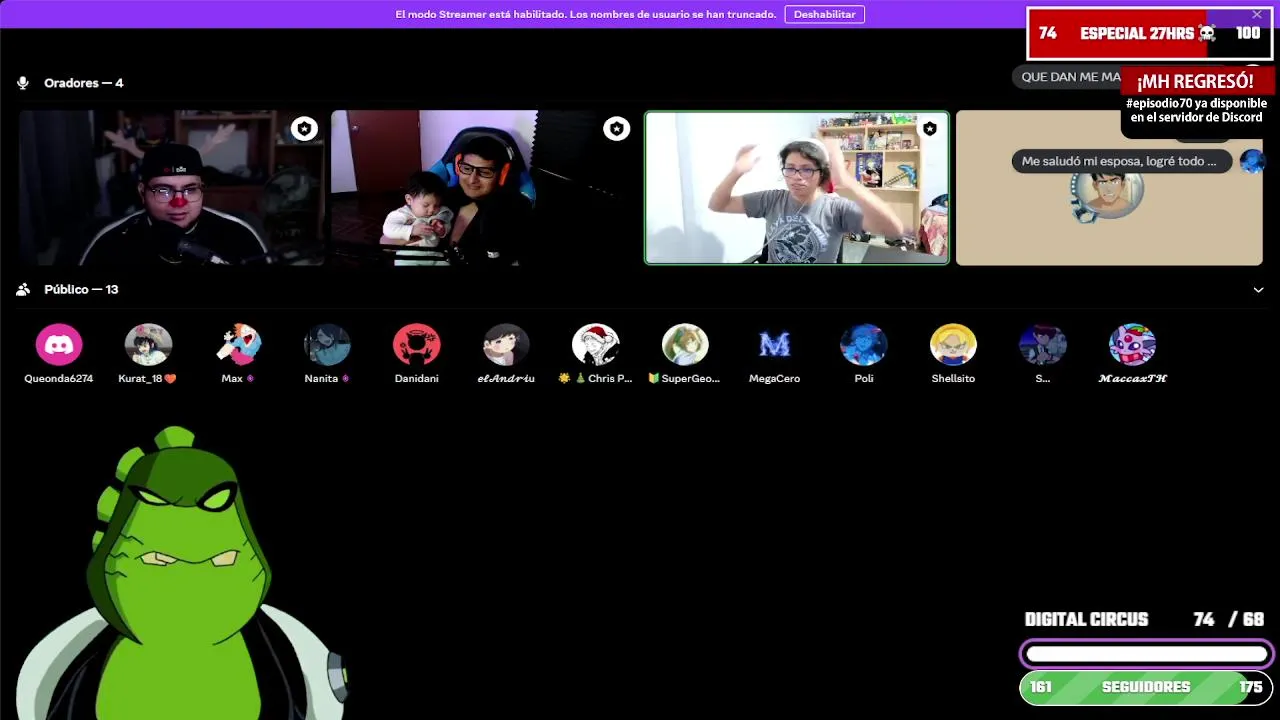
Task: Collapse the Público section with the chevron
Action: coord(1258,290)
